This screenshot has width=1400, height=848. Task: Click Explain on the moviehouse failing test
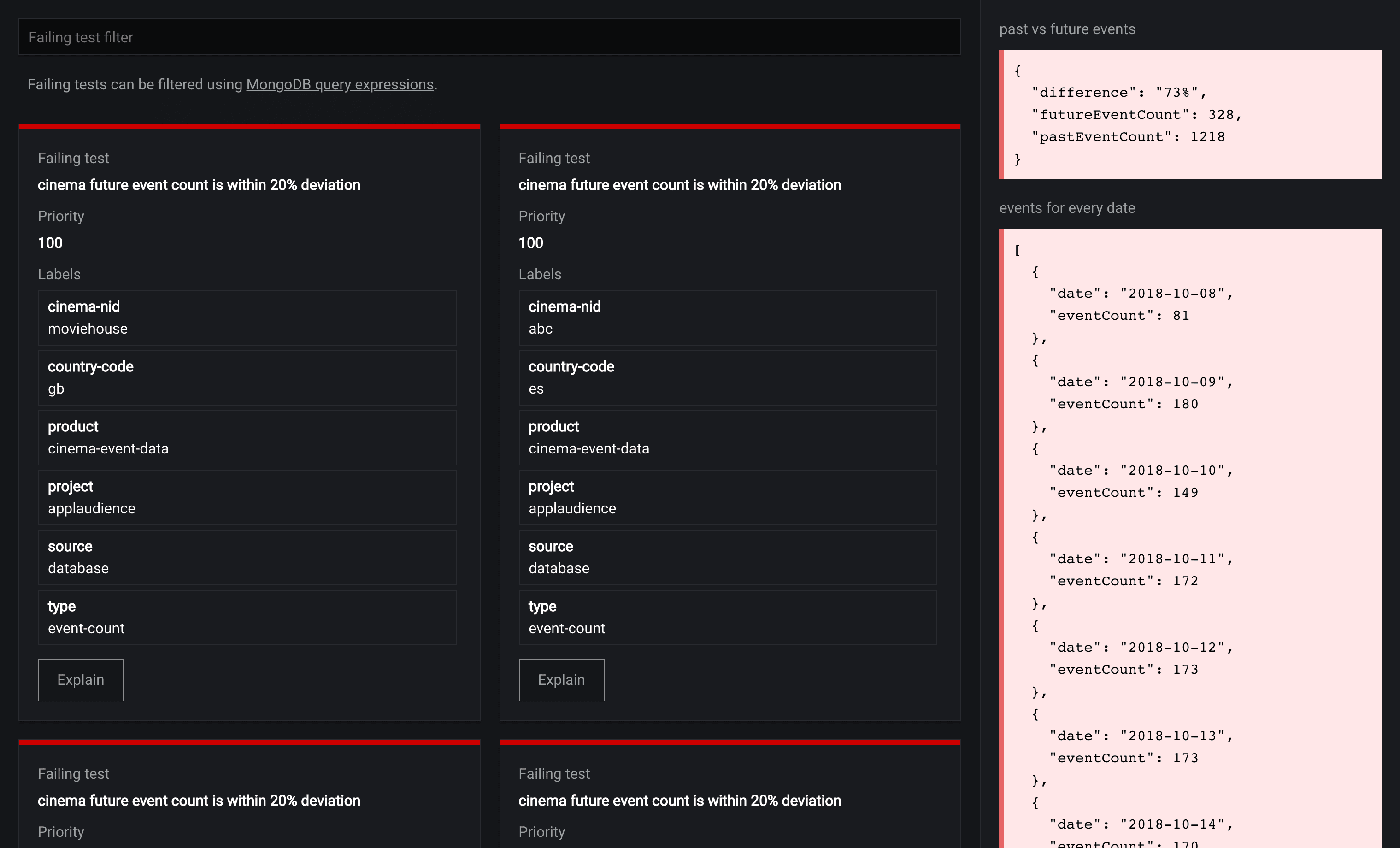80,680
